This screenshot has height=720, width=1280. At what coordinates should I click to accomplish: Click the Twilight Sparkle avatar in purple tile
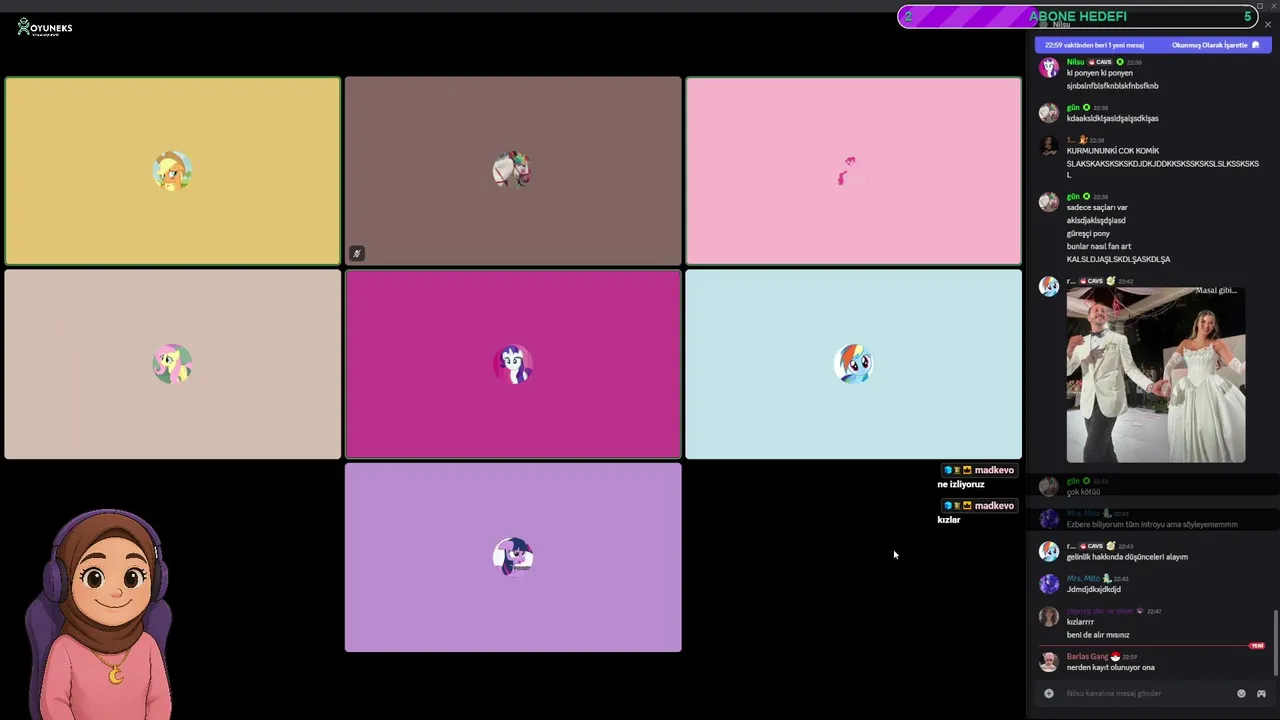(x=513, y=557)
